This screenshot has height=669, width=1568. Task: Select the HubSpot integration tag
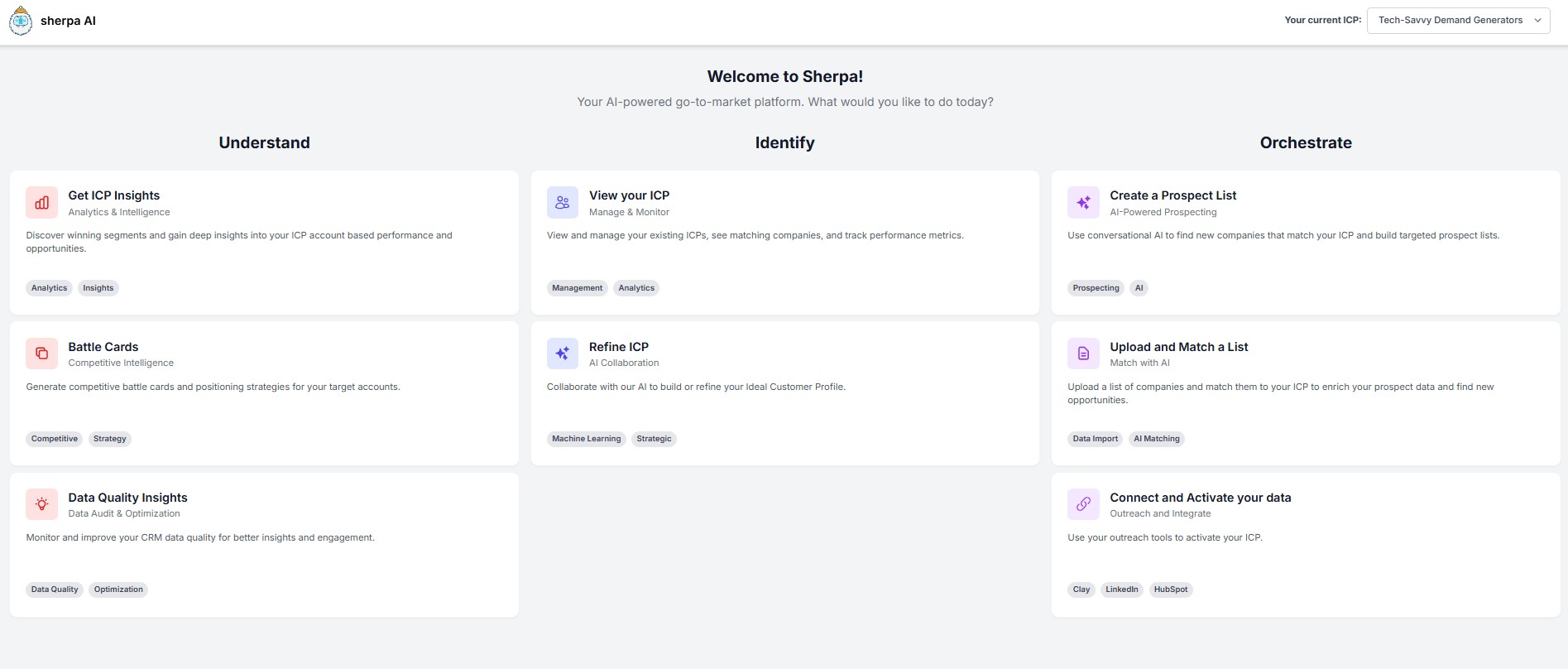pos(1170,590)
